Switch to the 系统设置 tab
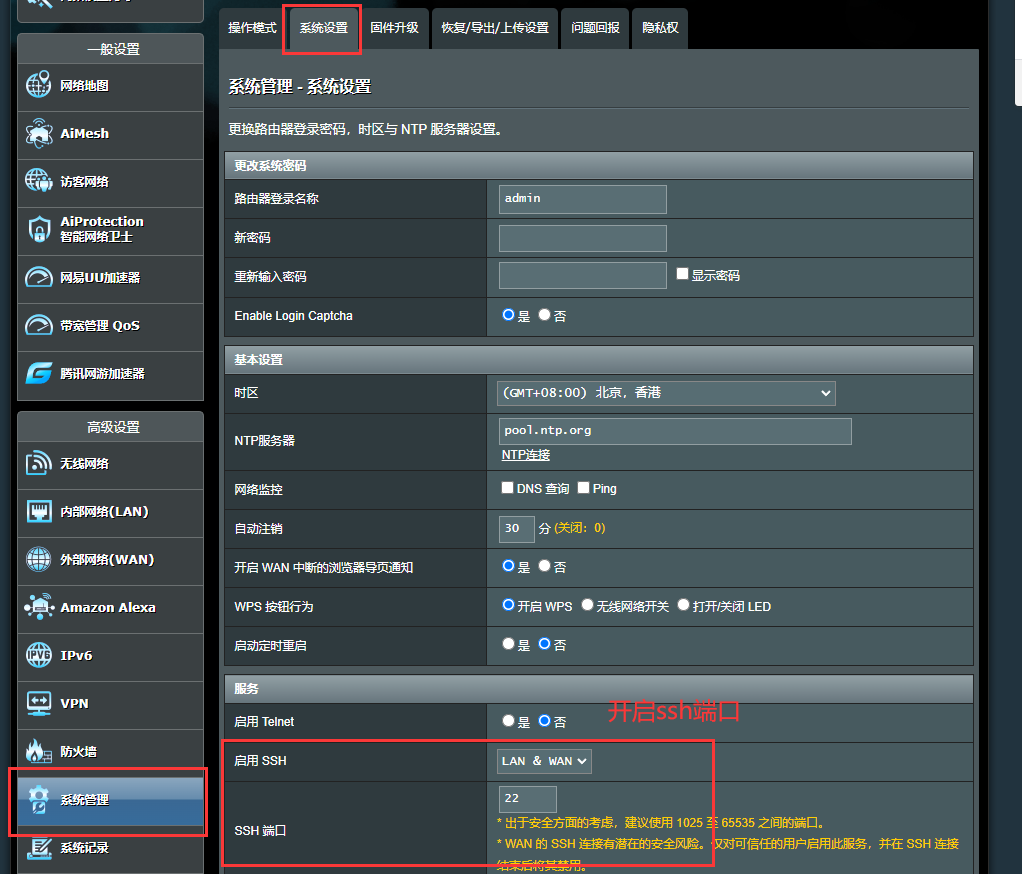1022x874 pixels. pyautogui.click(x=324, y=28)
